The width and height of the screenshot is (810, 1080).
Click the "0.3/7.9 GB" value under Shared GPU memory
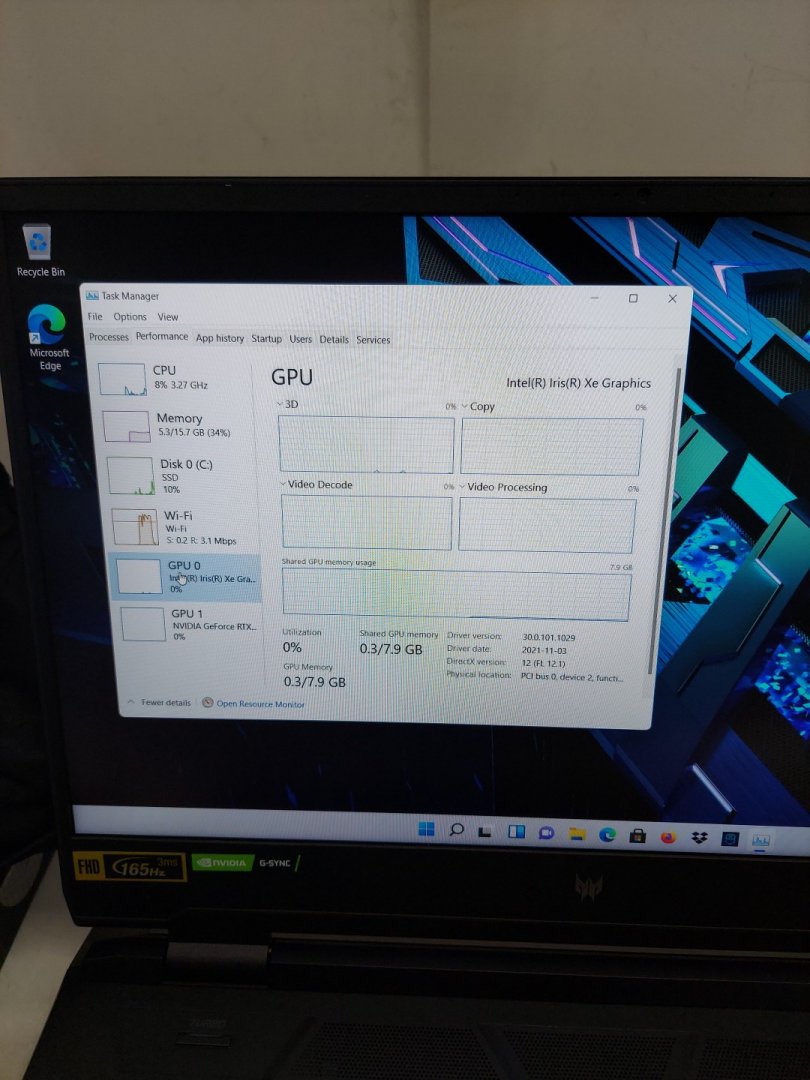pyautogui.click(x=391, y=650)
